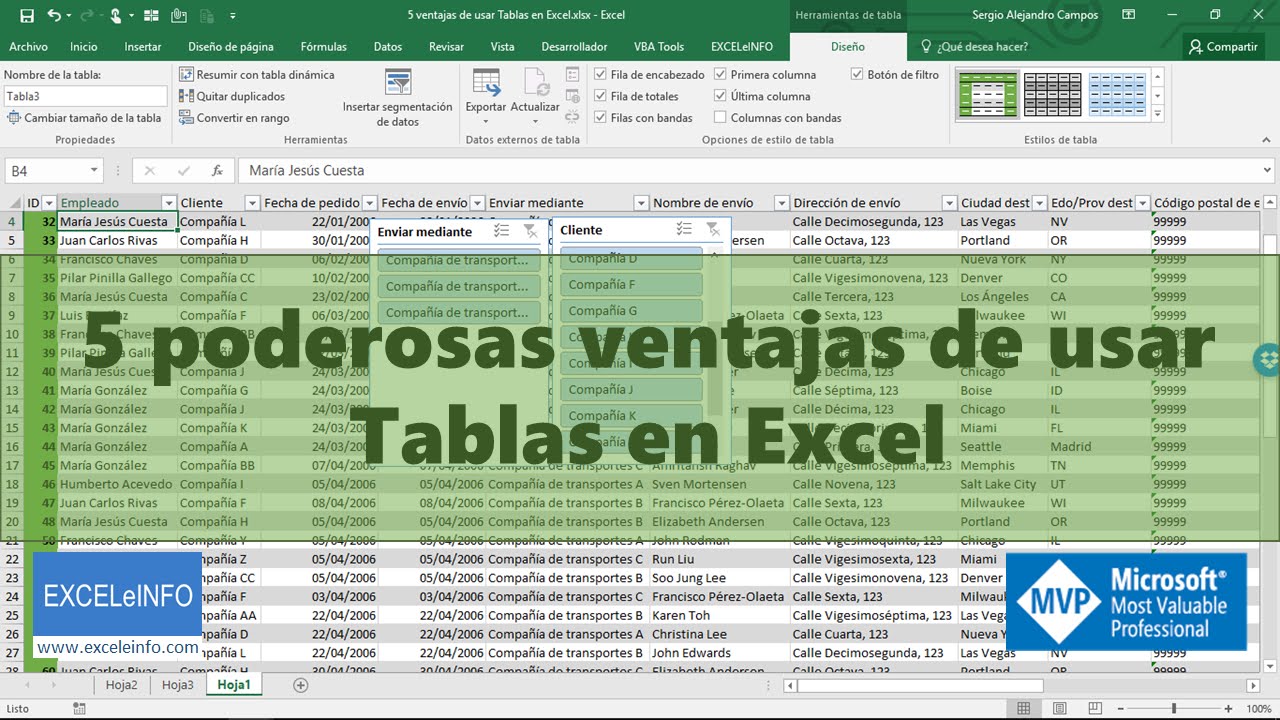Screen dimensions: 1280x720
Task: Switch to the Fórmulas tab
Action: (x=324, y=47)
